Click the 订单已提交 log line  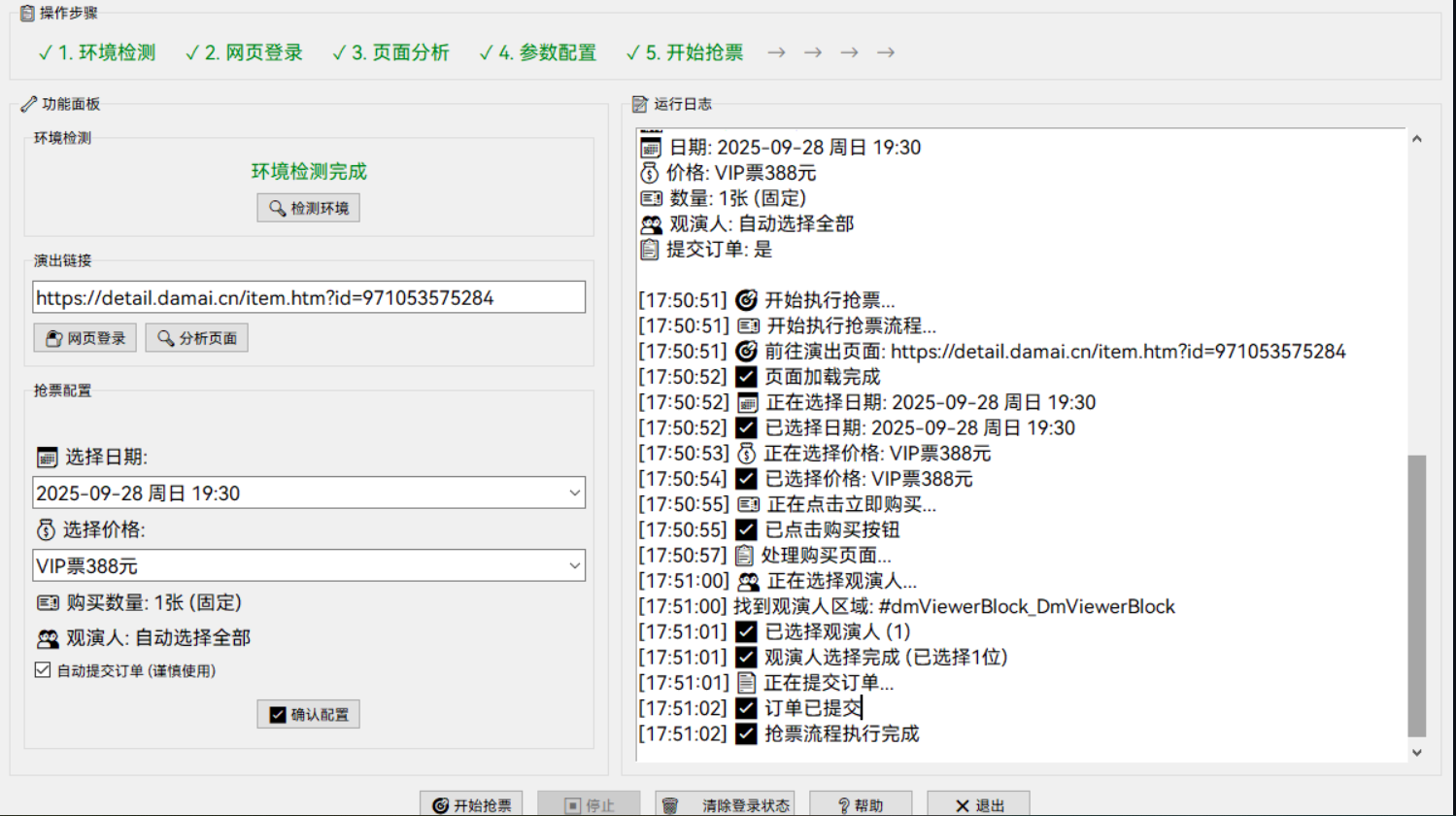[x=812, y=708]
